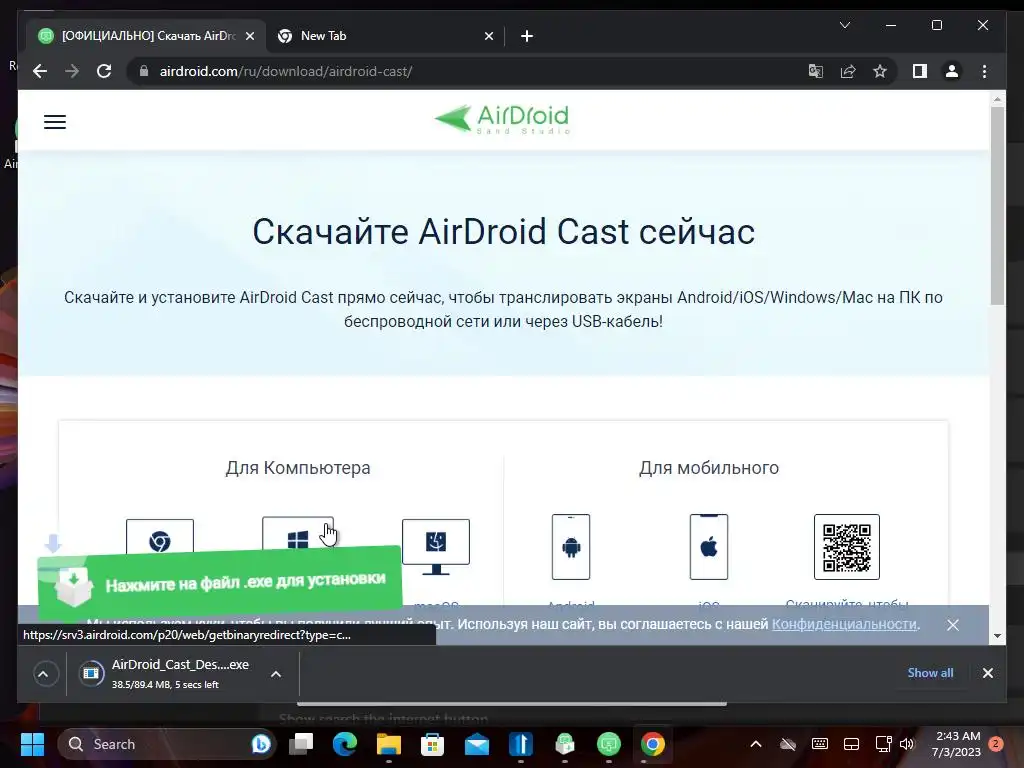1024x768 pixels.
Task: Click the page vertical scrollbar
Action: [997, 206]
